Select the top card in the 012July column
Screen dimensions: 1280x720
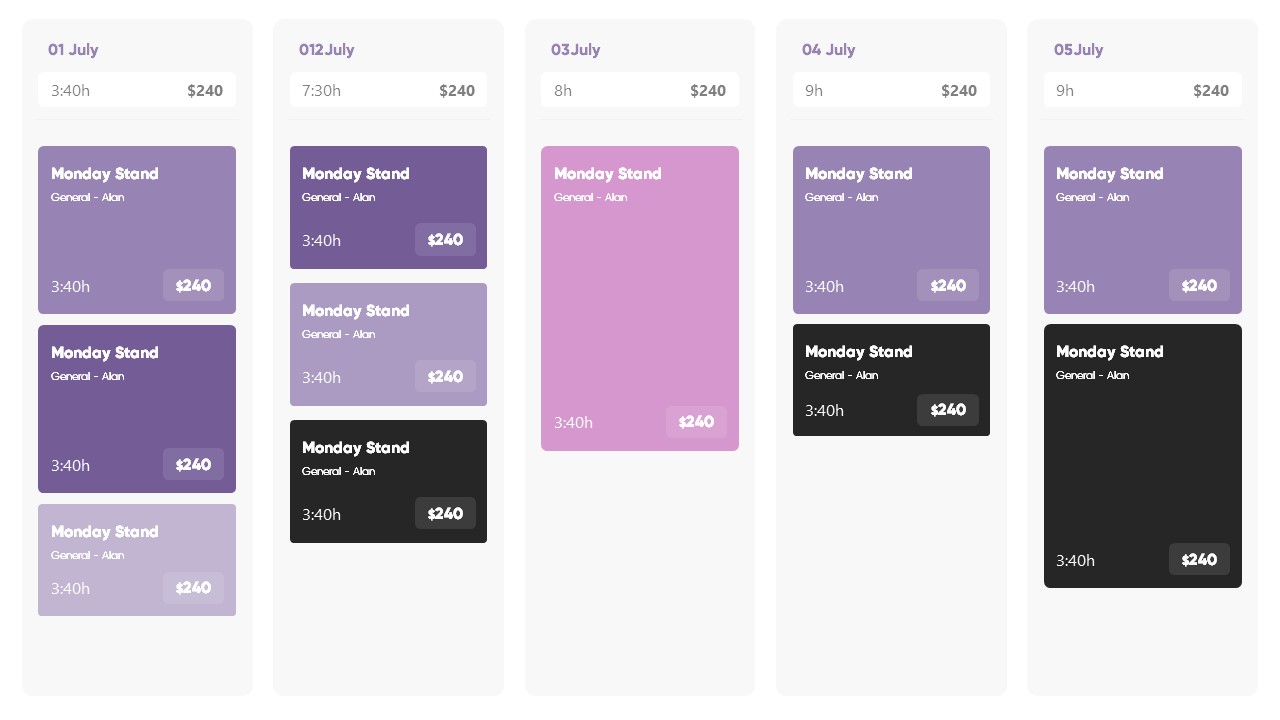(388, 207)
